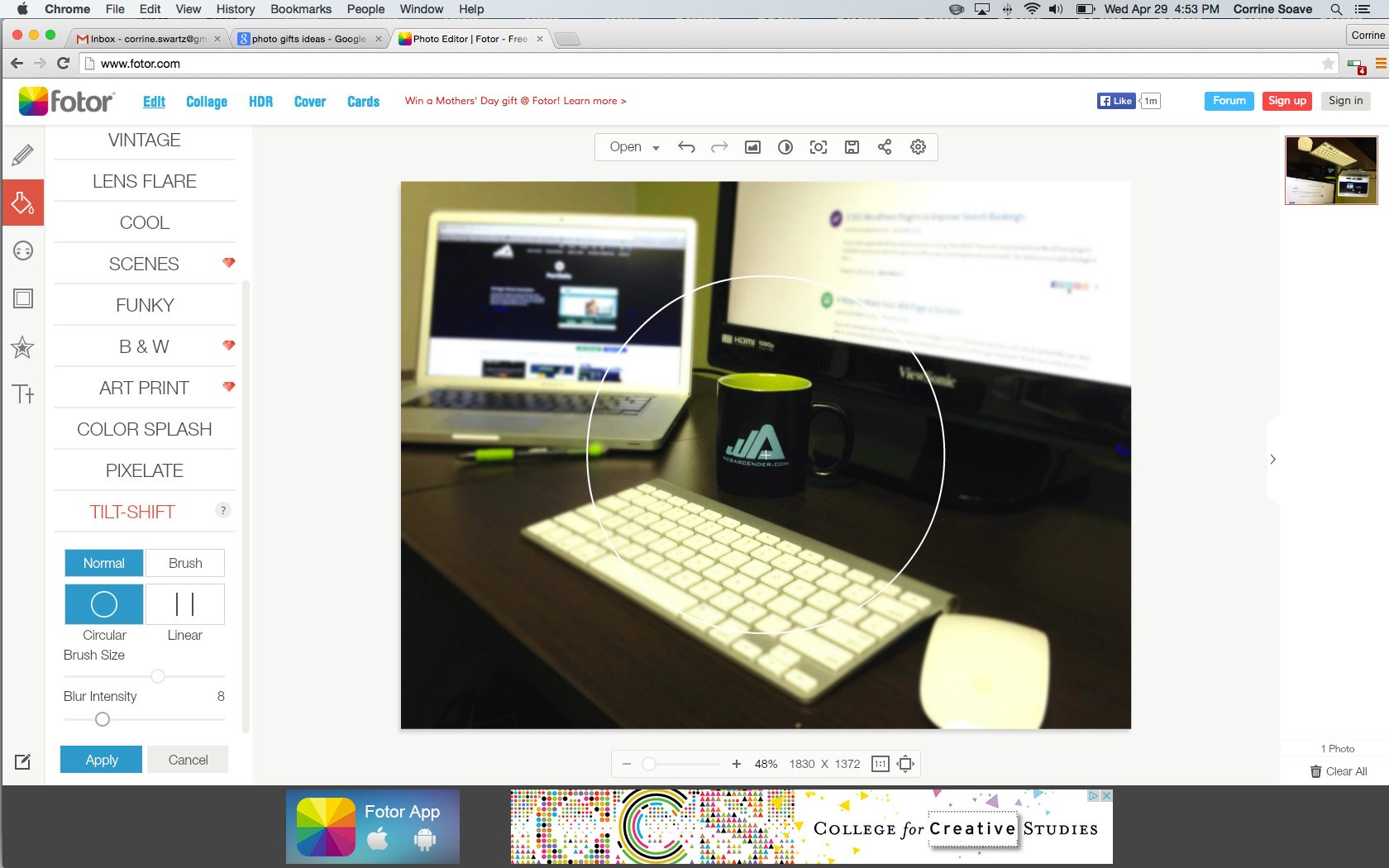
Task: Click the zoom level slider handle
Action: [649, 764]
